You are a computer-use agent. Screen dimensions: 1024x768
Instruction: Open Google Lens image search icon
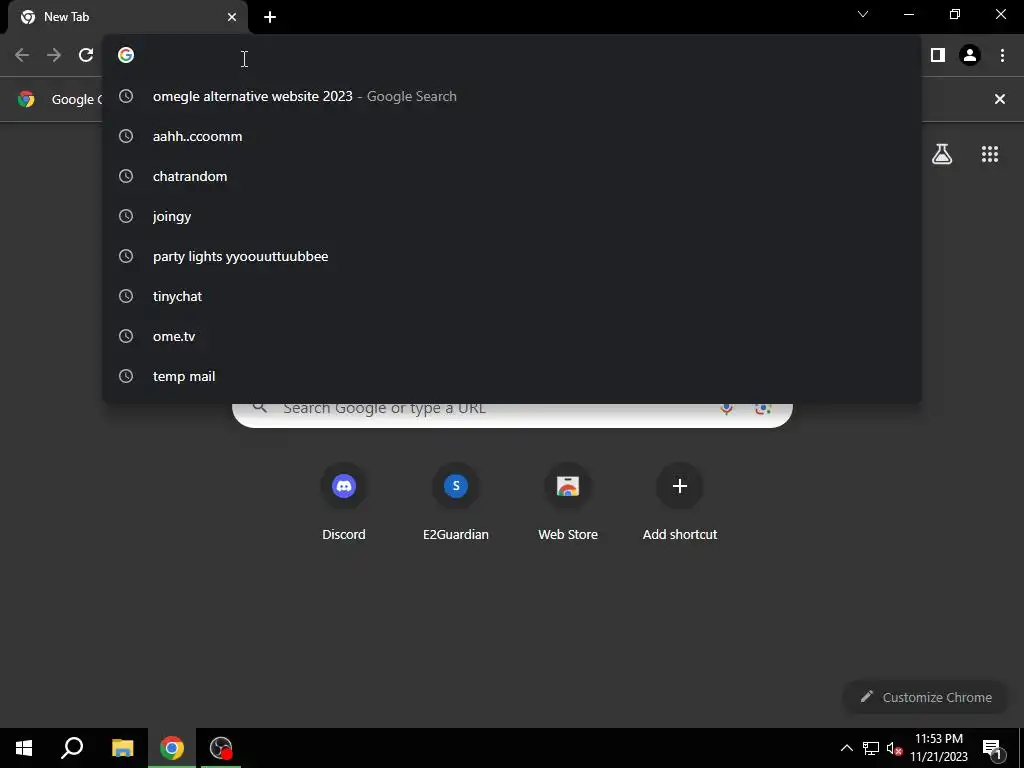763,409
